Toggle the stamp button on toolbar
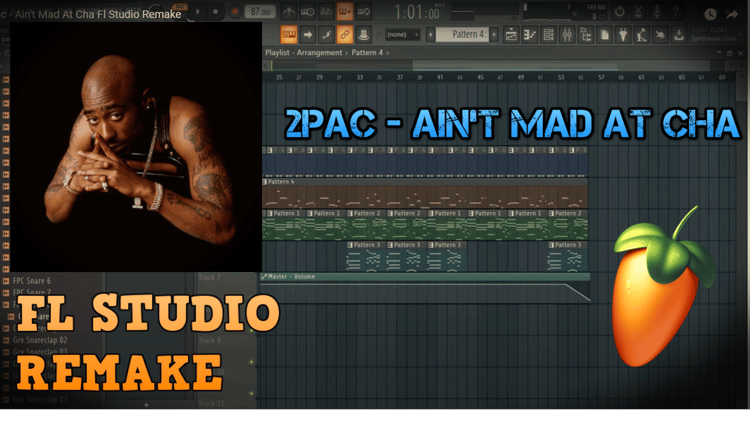The image size is (750, 421). click(x=364, y=34)
